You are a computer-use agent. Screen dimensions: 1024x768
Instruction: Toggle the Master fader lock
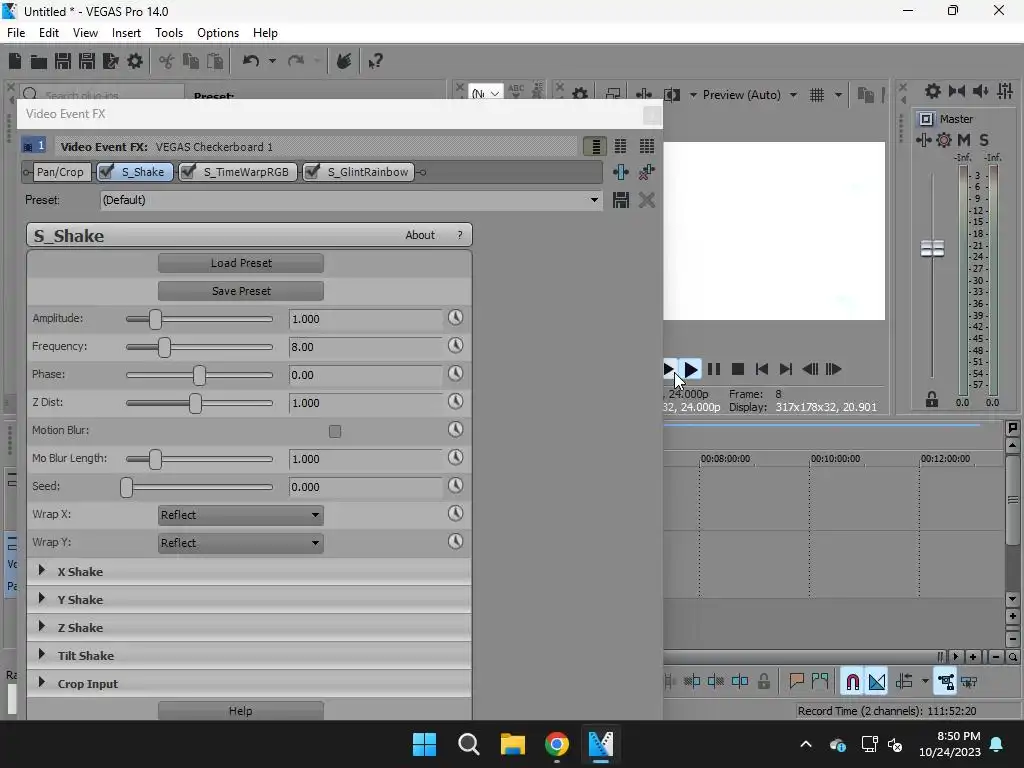(x=932, y=399)
